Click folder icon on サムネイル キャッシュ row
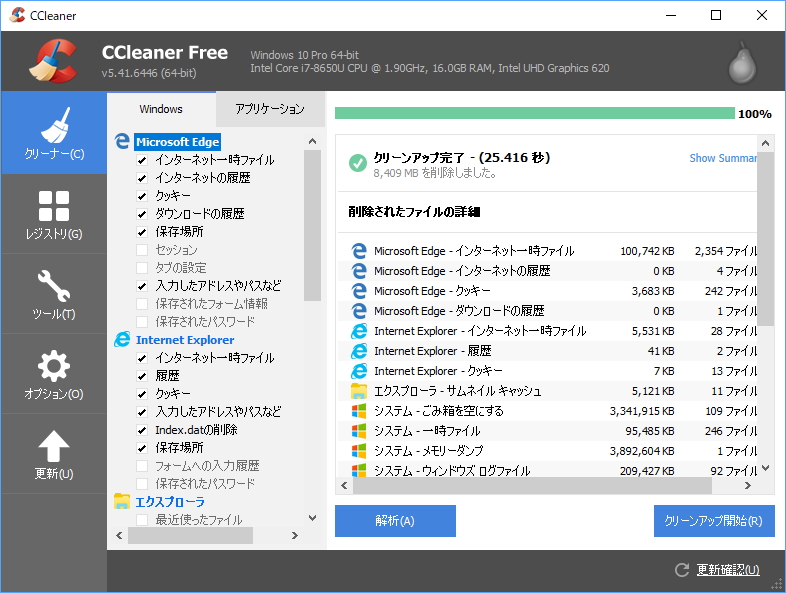This screenshot has height=593, width=786. [x=359, y=391]
